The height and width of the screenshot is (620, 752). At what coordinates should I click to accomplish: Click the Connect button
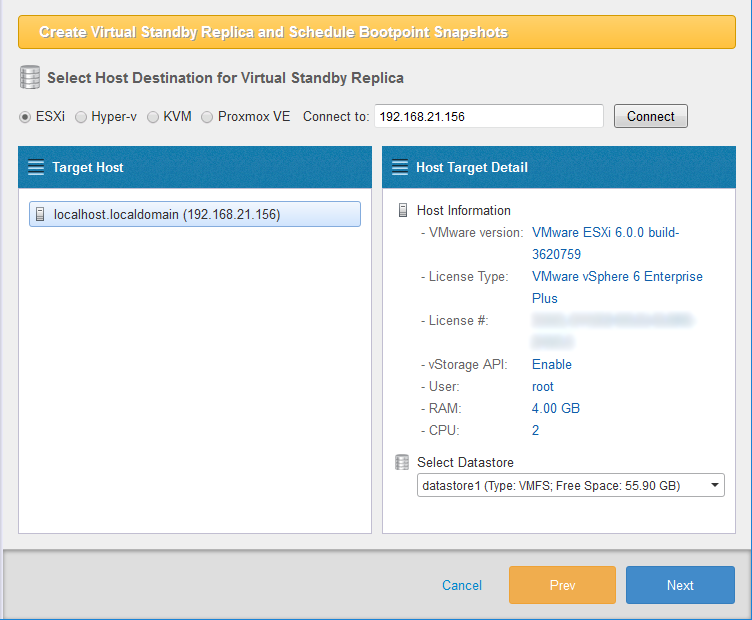point(651,116)
